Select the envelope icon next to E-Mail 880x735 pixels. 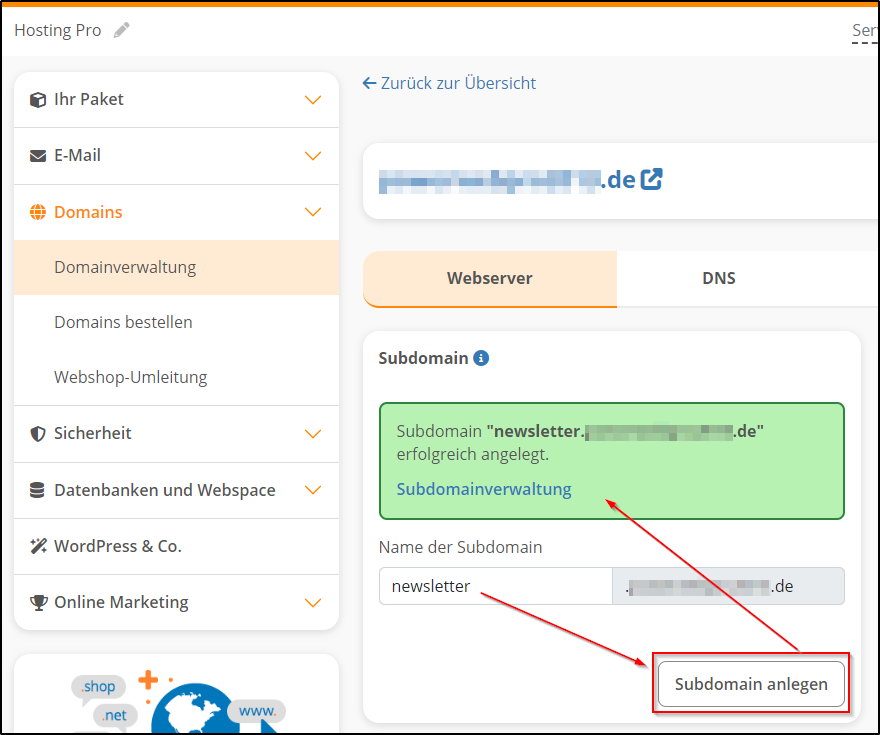(38, 155)
